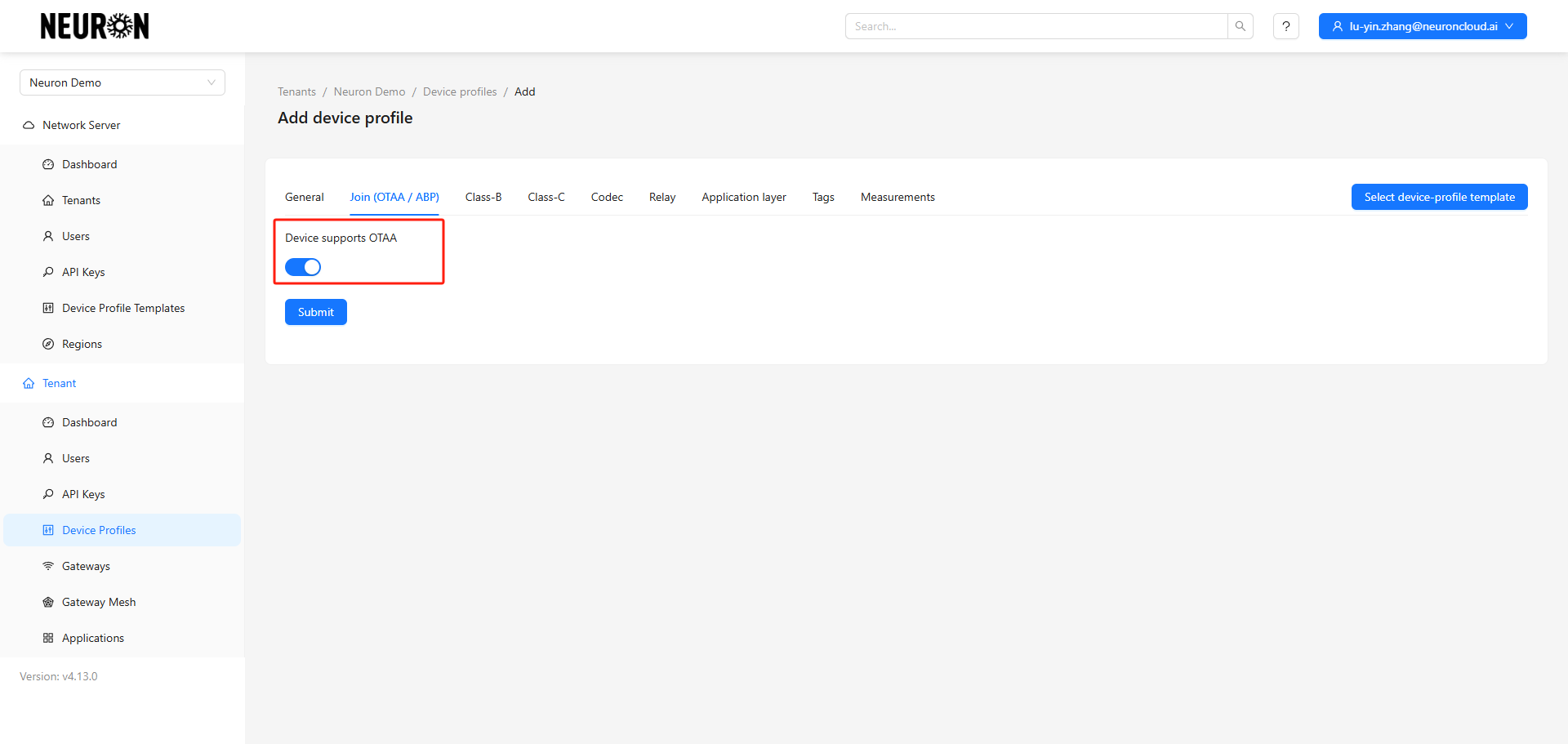Click the Add breadcrumb text

pyautogui.click(x=525, y=91)
